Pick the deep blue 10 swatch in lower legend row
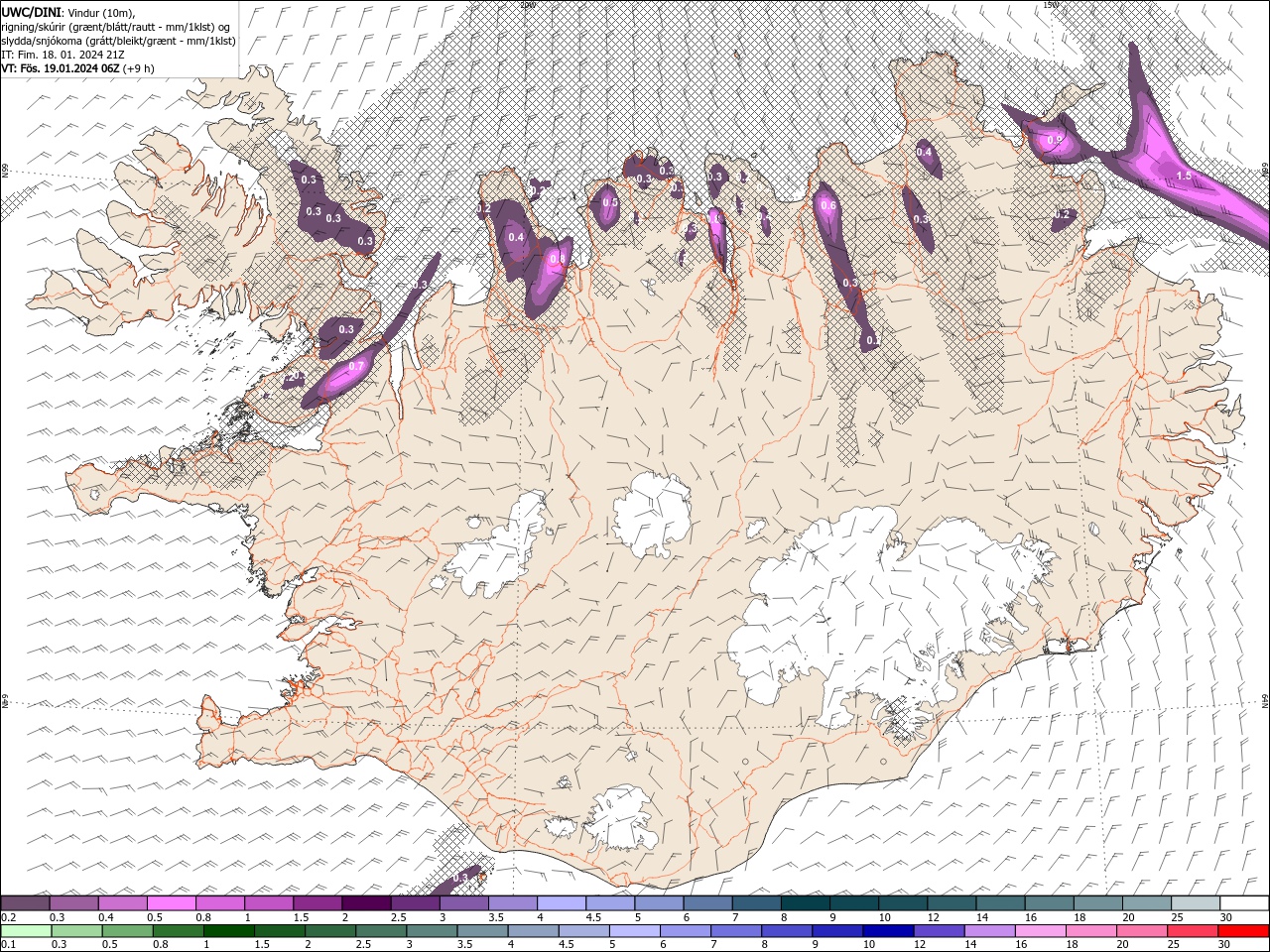This screenshot has height=952, width=1270. click(888, 931)
